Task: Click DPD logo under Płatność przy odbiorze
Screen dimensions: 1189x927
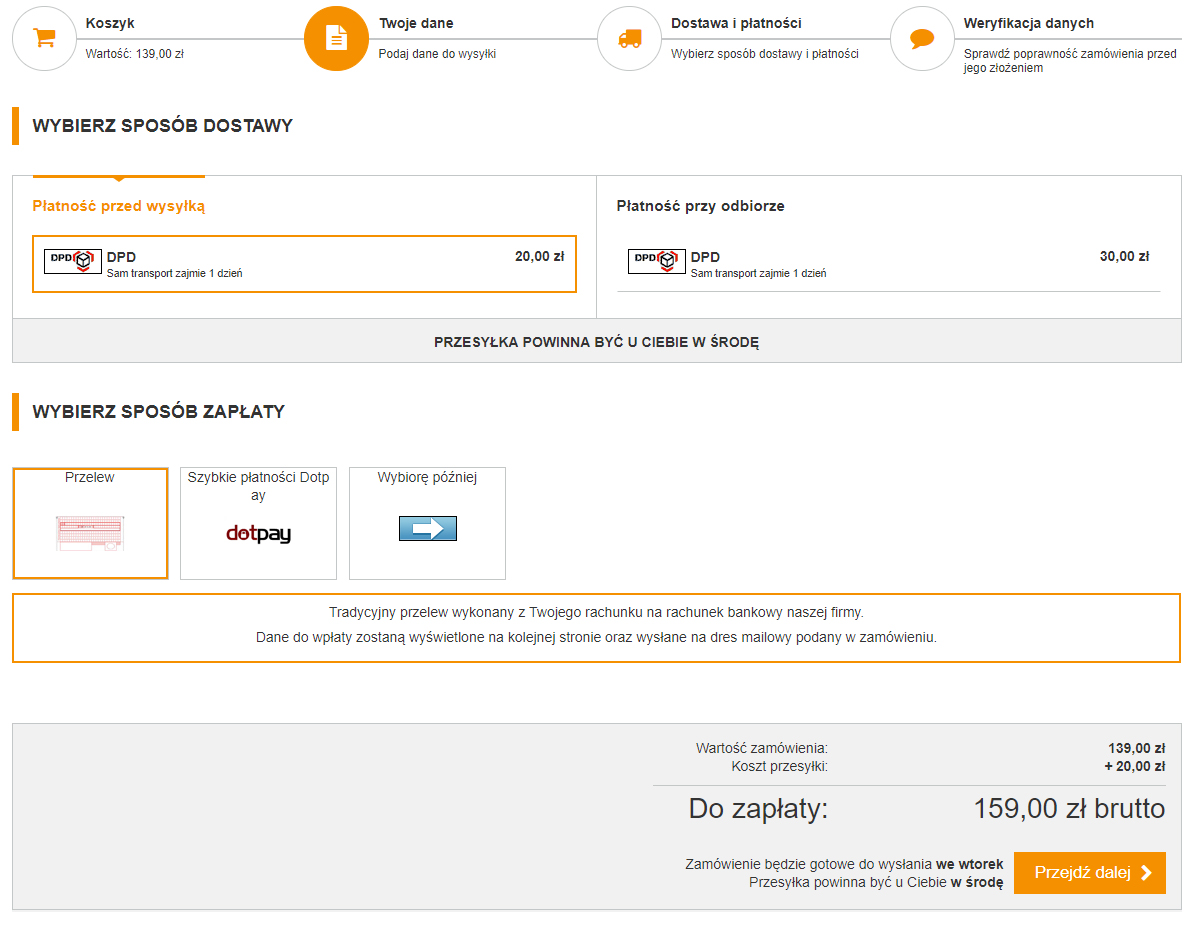Action: pos(657,261)
